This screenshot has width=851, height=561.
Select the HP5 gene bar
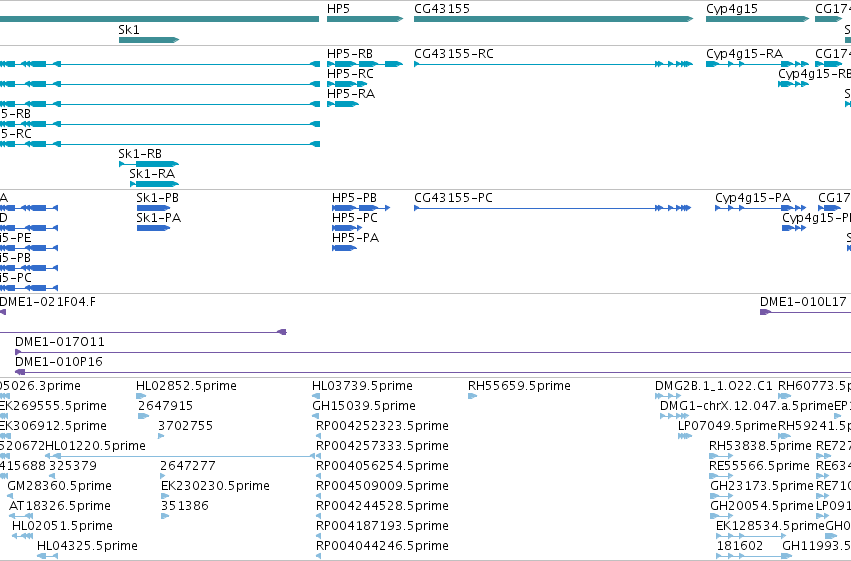[365, 19]
